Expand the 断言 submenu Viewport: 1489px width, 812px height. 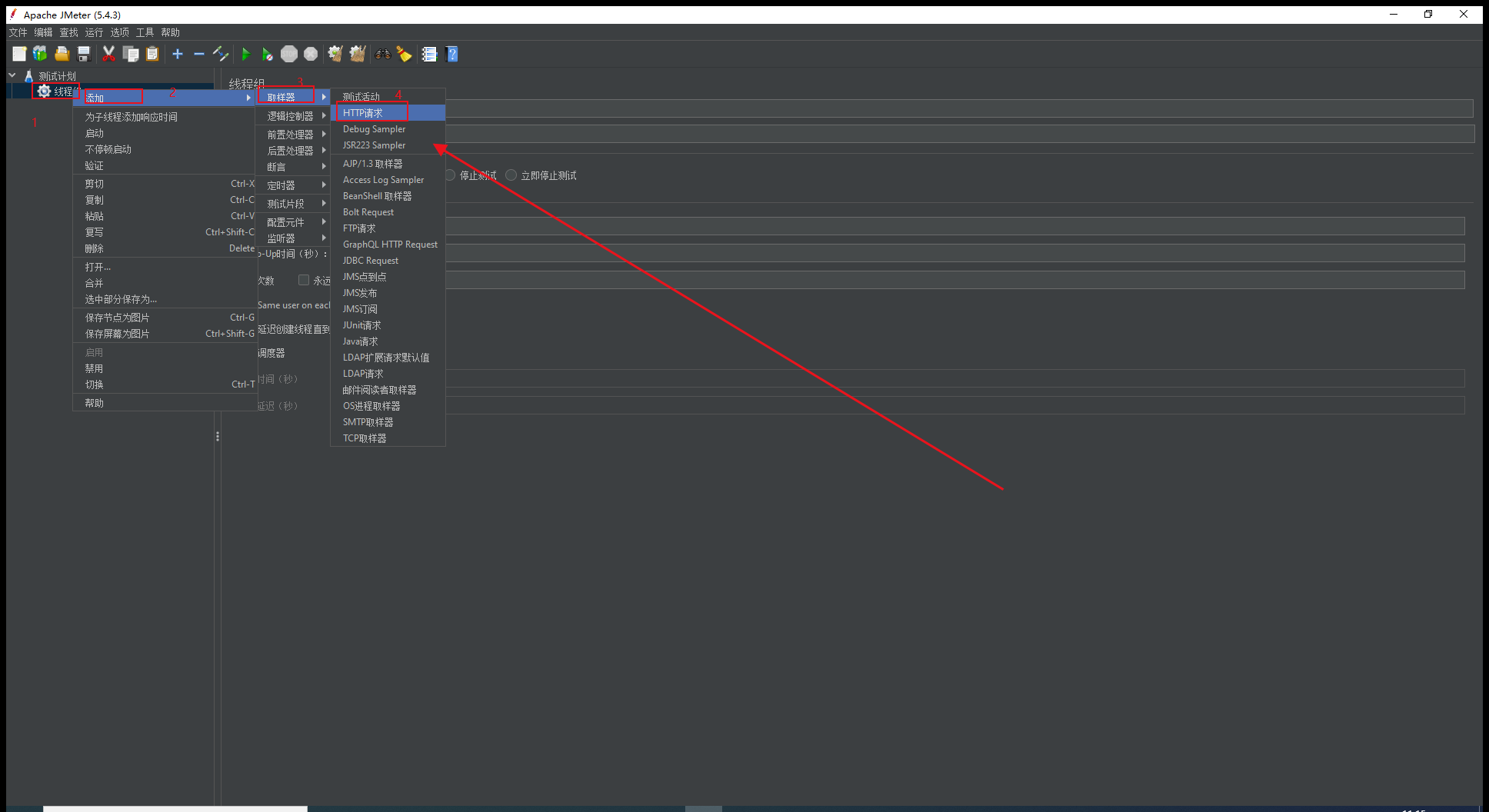[294, 167]
